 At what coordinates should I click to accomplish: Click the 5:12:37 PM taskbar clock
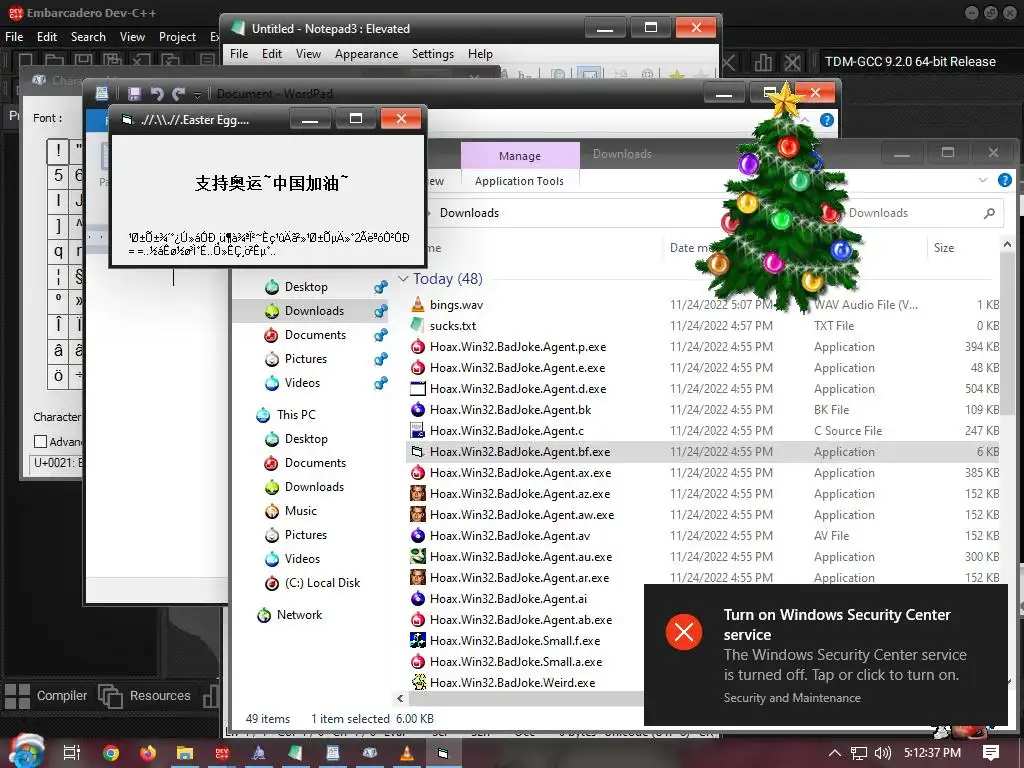pos(932,753)
